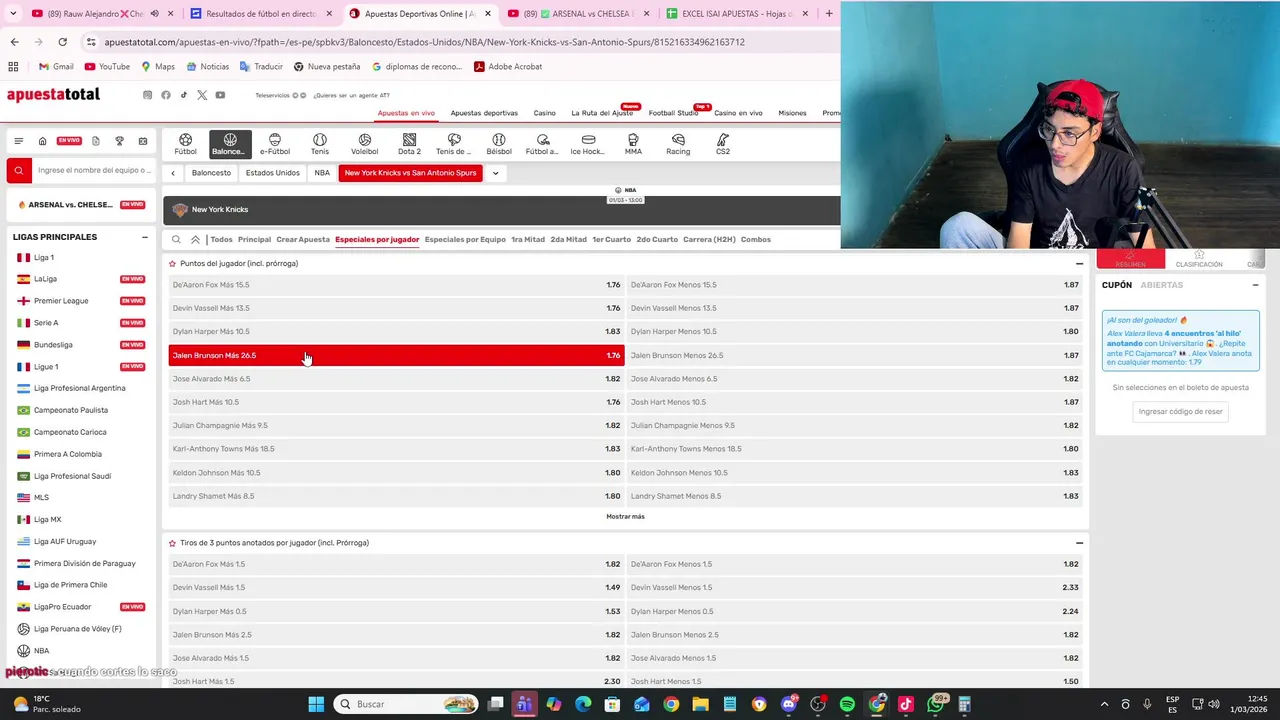Select Jalen Brunson Menos 26.5 odds
The image size is (1280, 720).
[x=855, y=355]
